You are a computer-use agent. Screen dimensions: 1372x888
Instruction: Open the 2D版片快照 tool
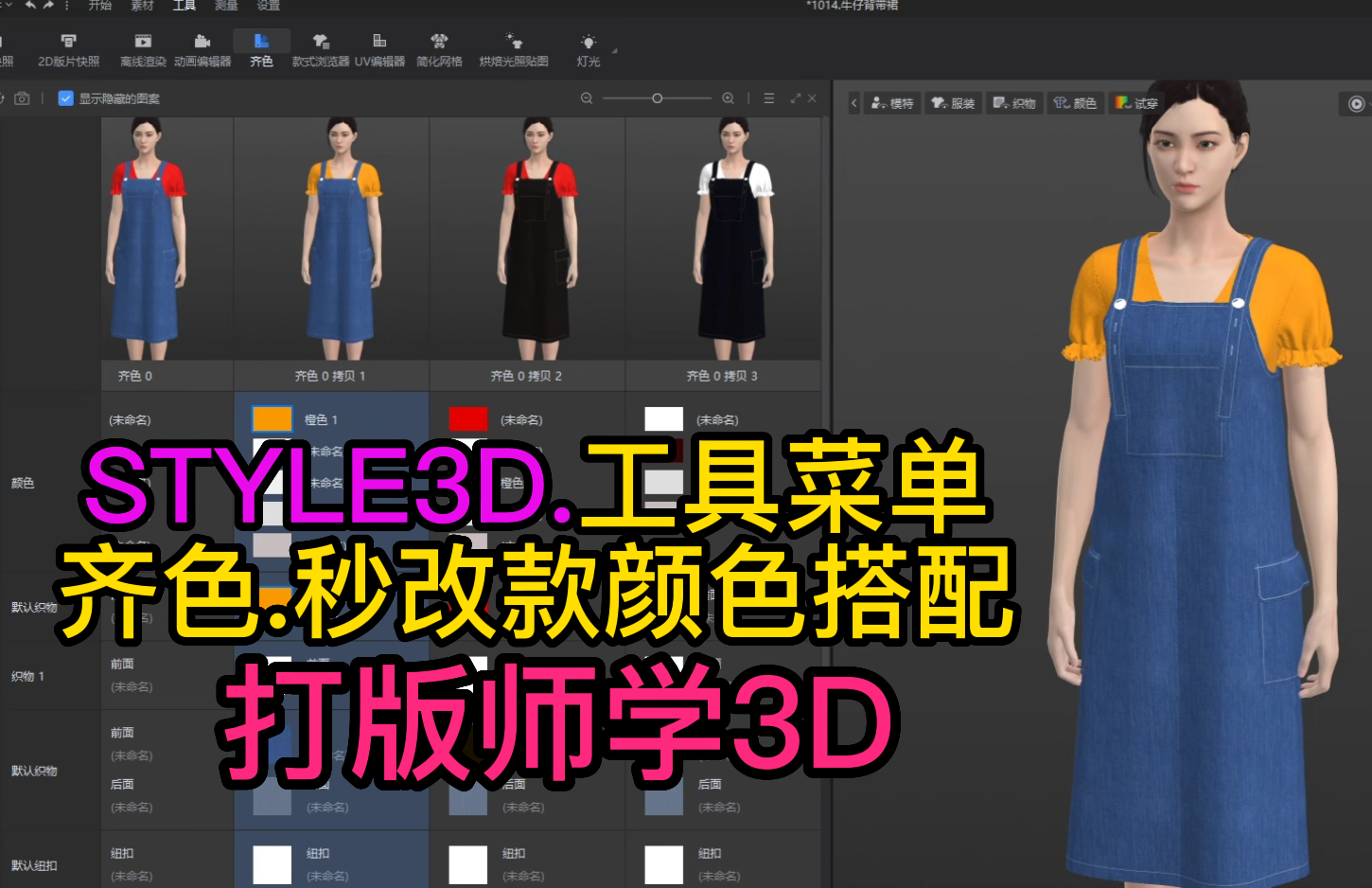68,50
